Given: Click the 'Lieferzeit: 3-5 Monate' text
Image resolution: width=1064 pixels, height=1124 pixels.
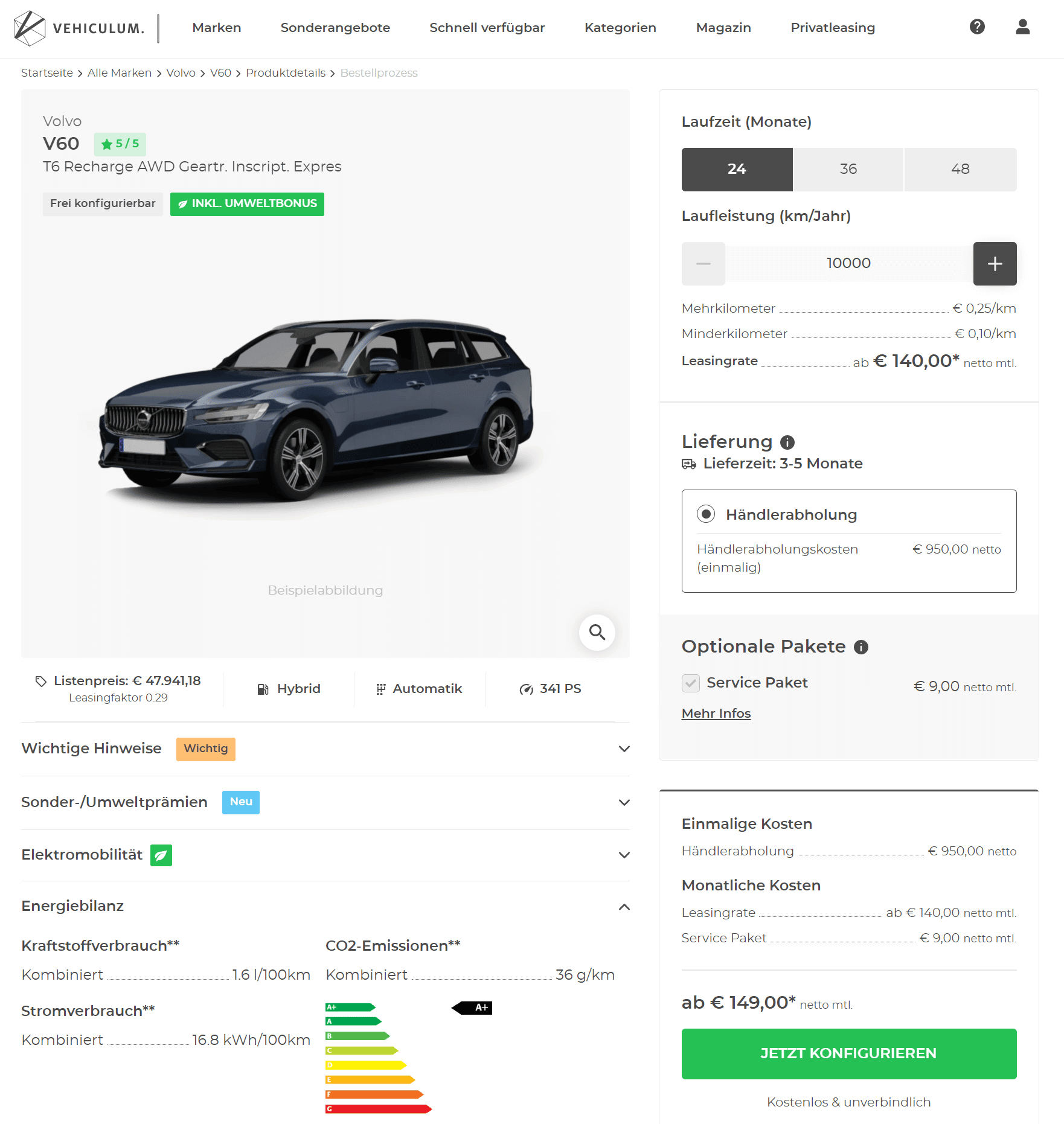Looking at the screenshot, I should click(x=783, y=464).
